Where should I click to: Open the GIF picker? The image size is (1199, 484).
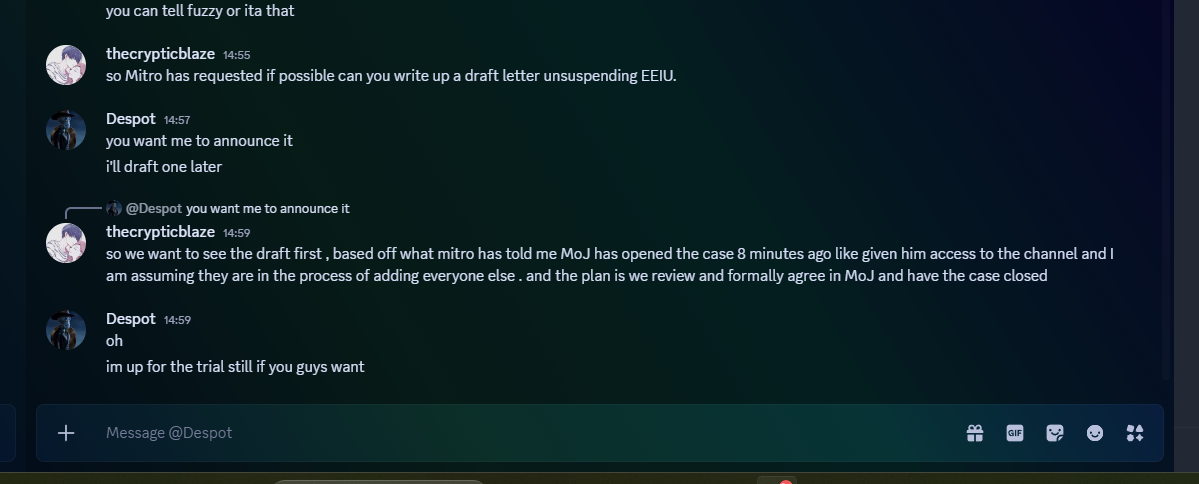pos(1015,434)
